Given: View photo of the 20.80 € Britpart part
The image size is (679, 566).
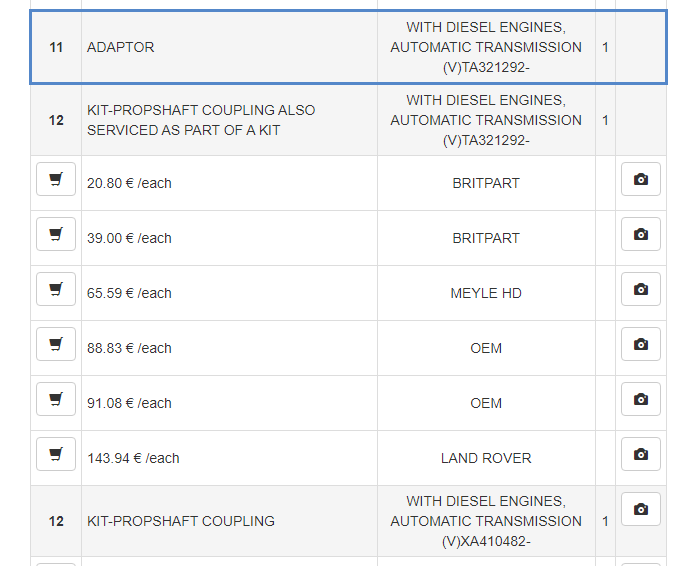Looking at the screenshot, I should pos(640,179).
